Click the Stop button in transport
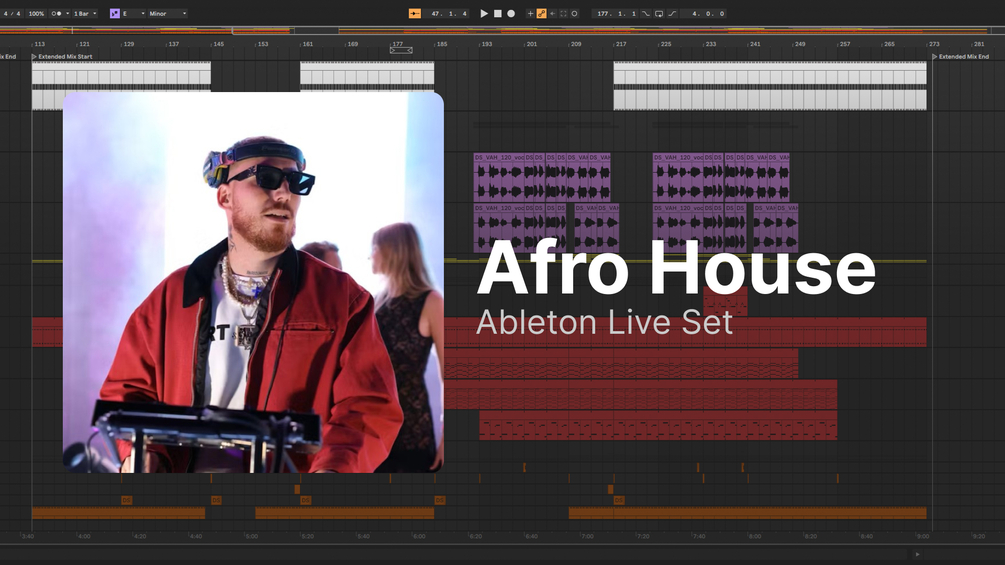Image resolution: width=1005 pixels, height=565 pixels. [x=497, y=13]
